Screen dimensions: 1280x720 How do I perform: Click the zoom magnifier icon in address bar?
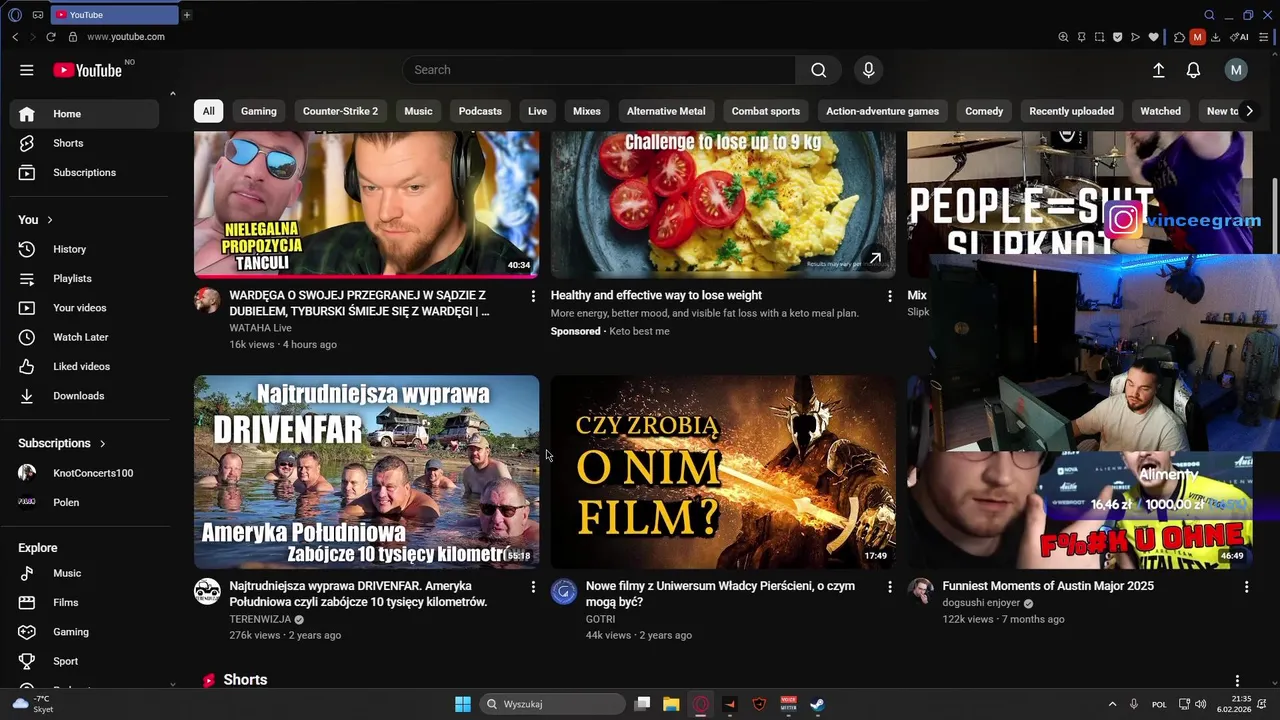(x=1063, y=37)
